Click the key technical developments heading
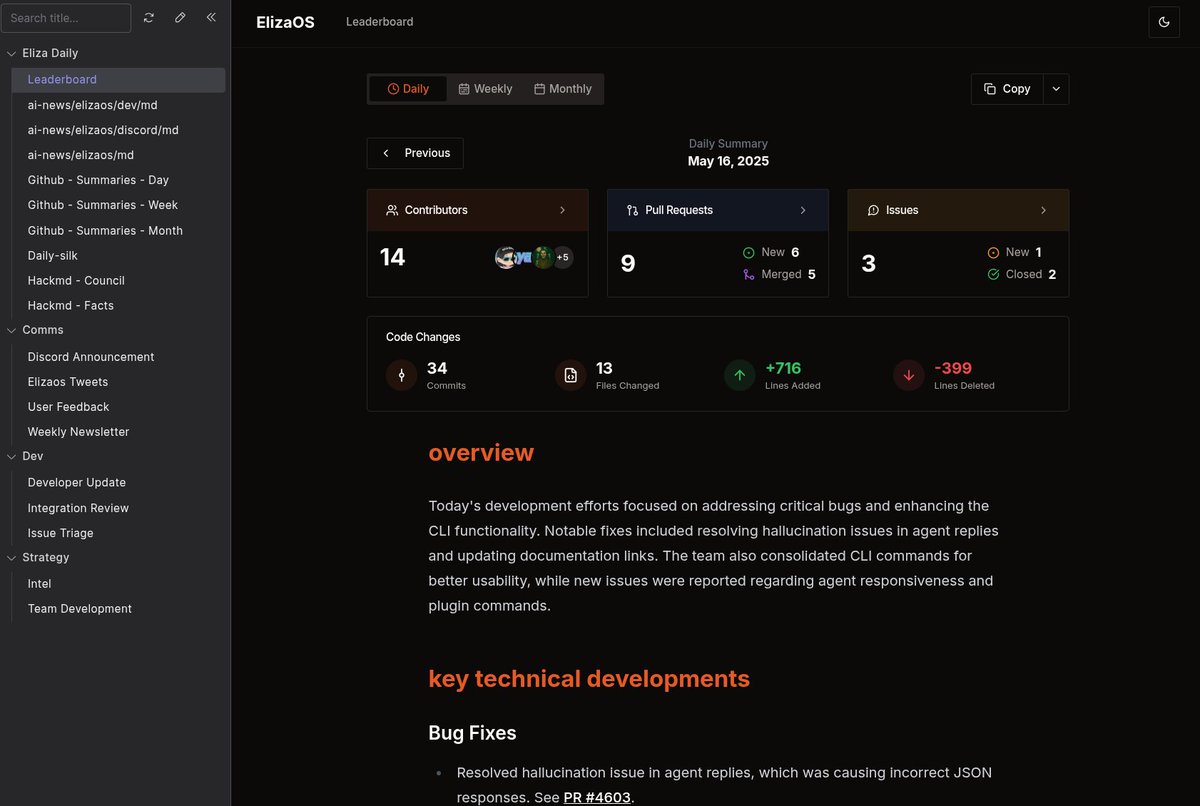 coord(589,679)
